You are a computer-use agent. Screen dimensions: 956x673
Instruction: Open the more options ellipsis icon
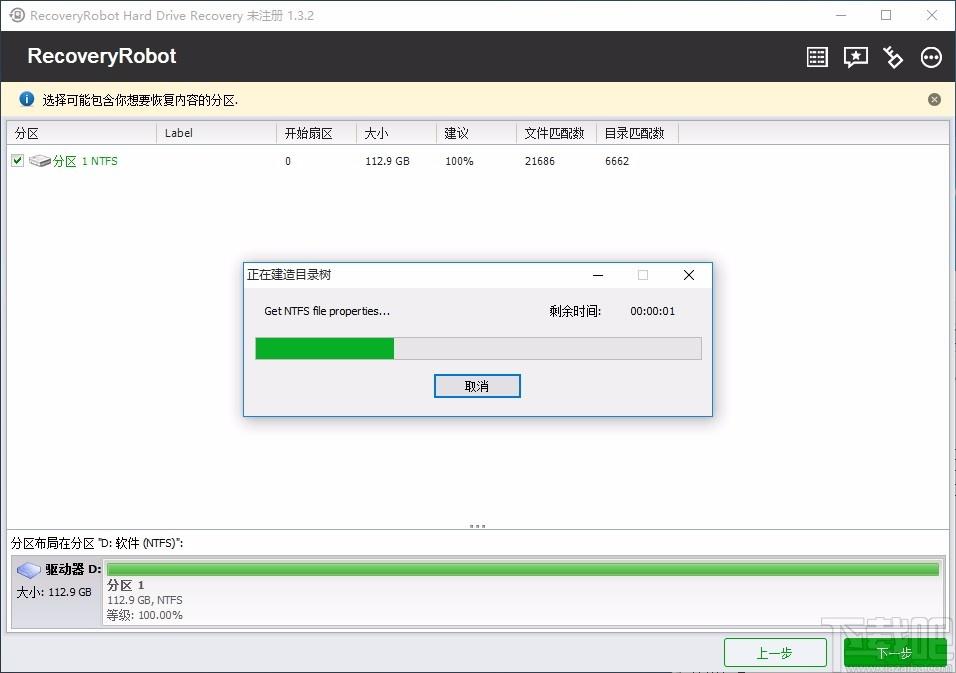point(931,57)
